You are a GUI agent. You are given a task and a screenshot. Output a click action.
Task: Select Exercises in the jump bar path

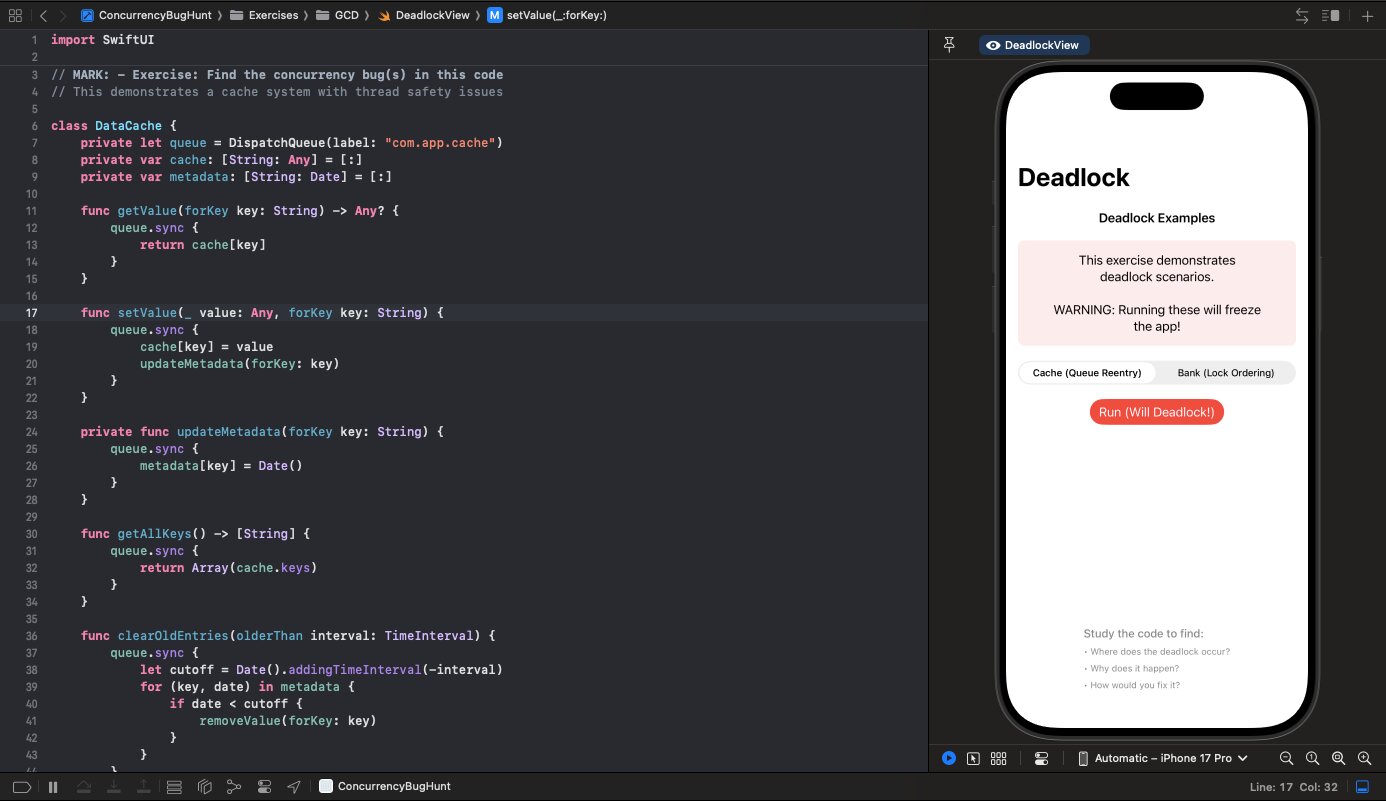(x=275, y=15)
